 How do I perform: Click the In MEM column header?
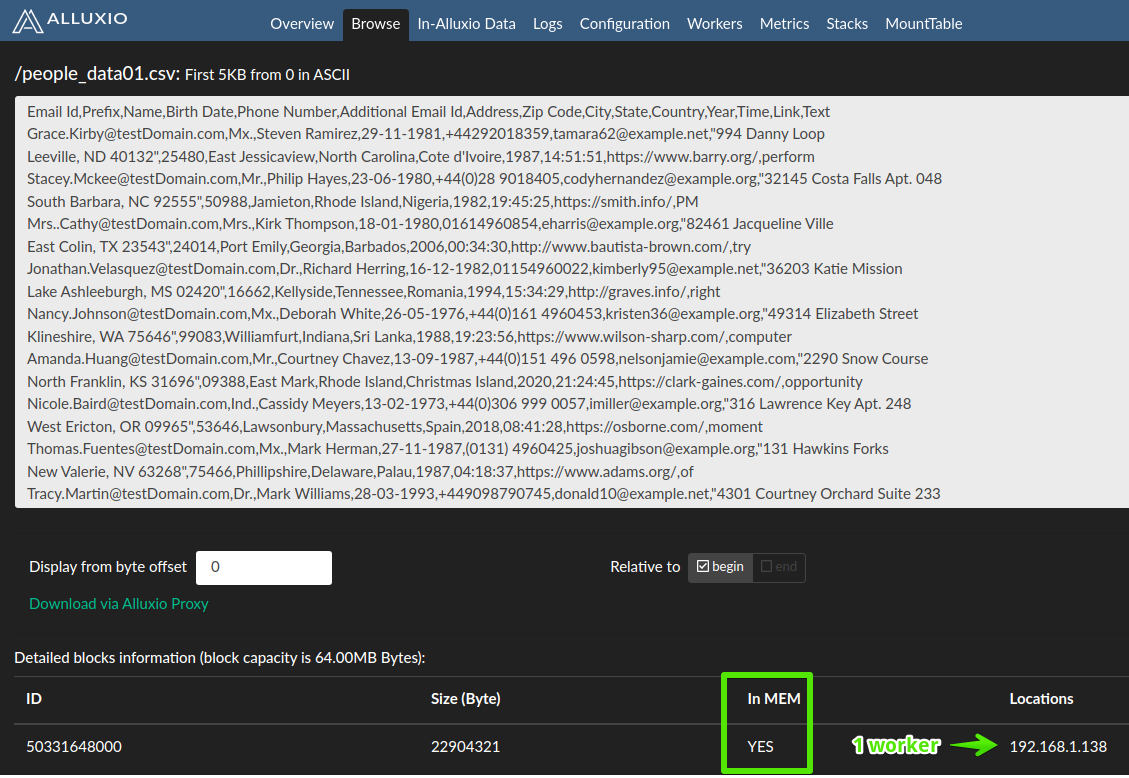click(x=773, y=699)
